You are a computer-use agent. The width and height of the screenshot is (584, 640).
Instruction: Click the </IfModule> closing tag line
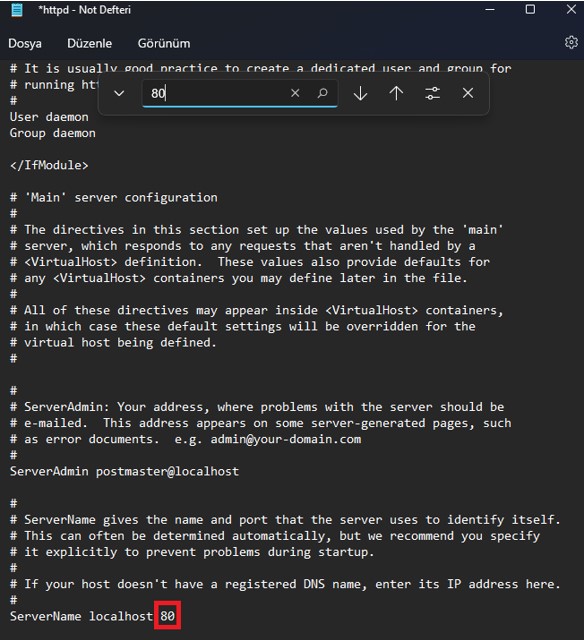[49, 165]
